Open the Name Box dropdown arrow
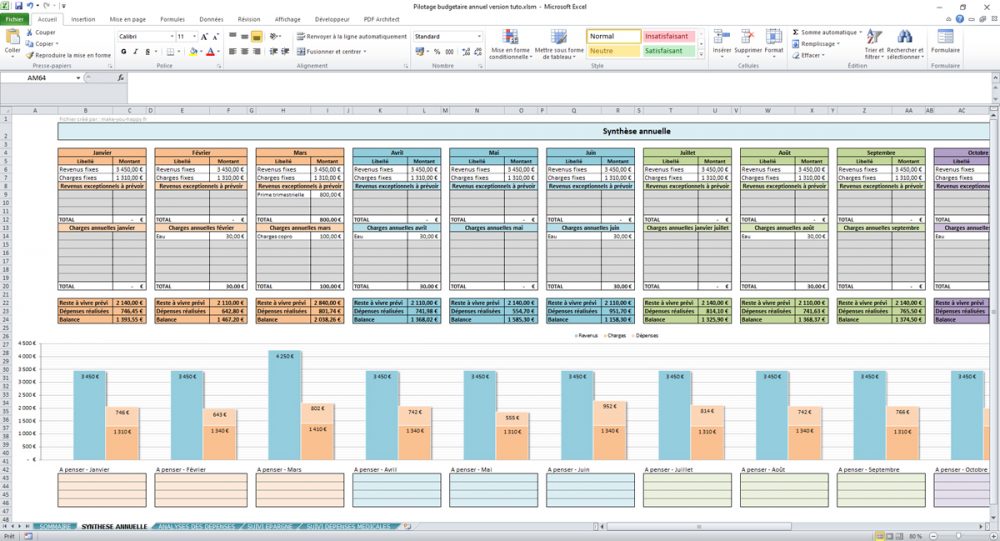Screen dimensions: 1000x541 click(80, 77)
